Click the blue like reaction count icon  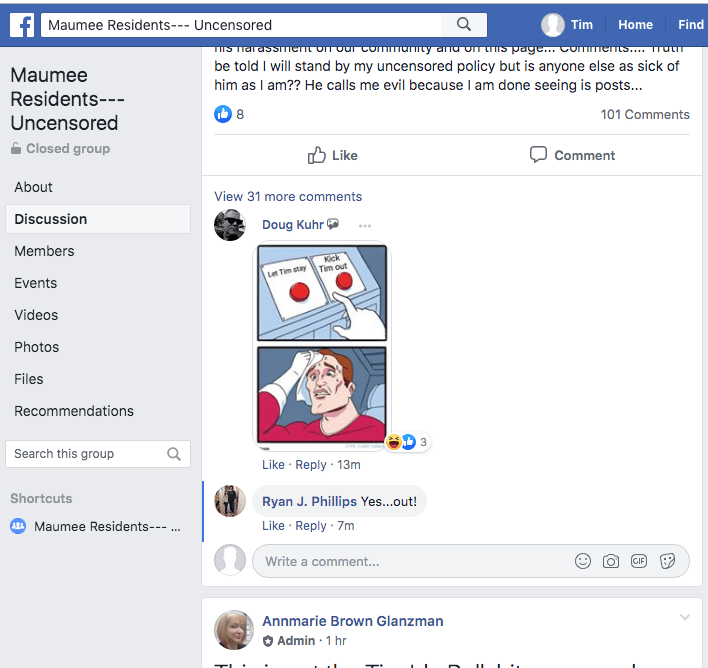tap(223, 114)
